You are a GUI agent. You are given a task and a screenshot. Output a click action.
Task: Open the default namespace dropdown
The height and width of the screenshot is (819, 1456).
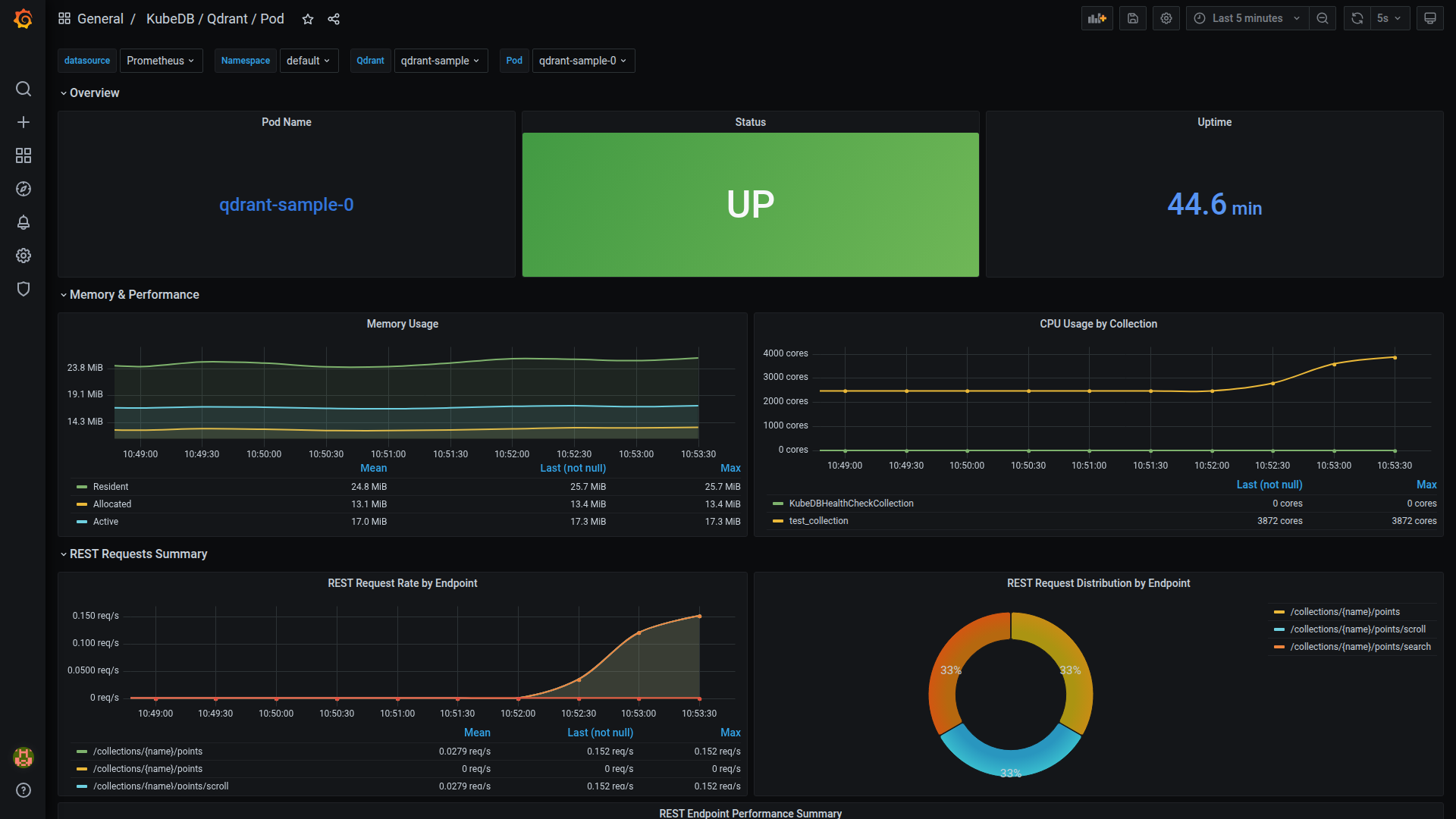[309, 61]
